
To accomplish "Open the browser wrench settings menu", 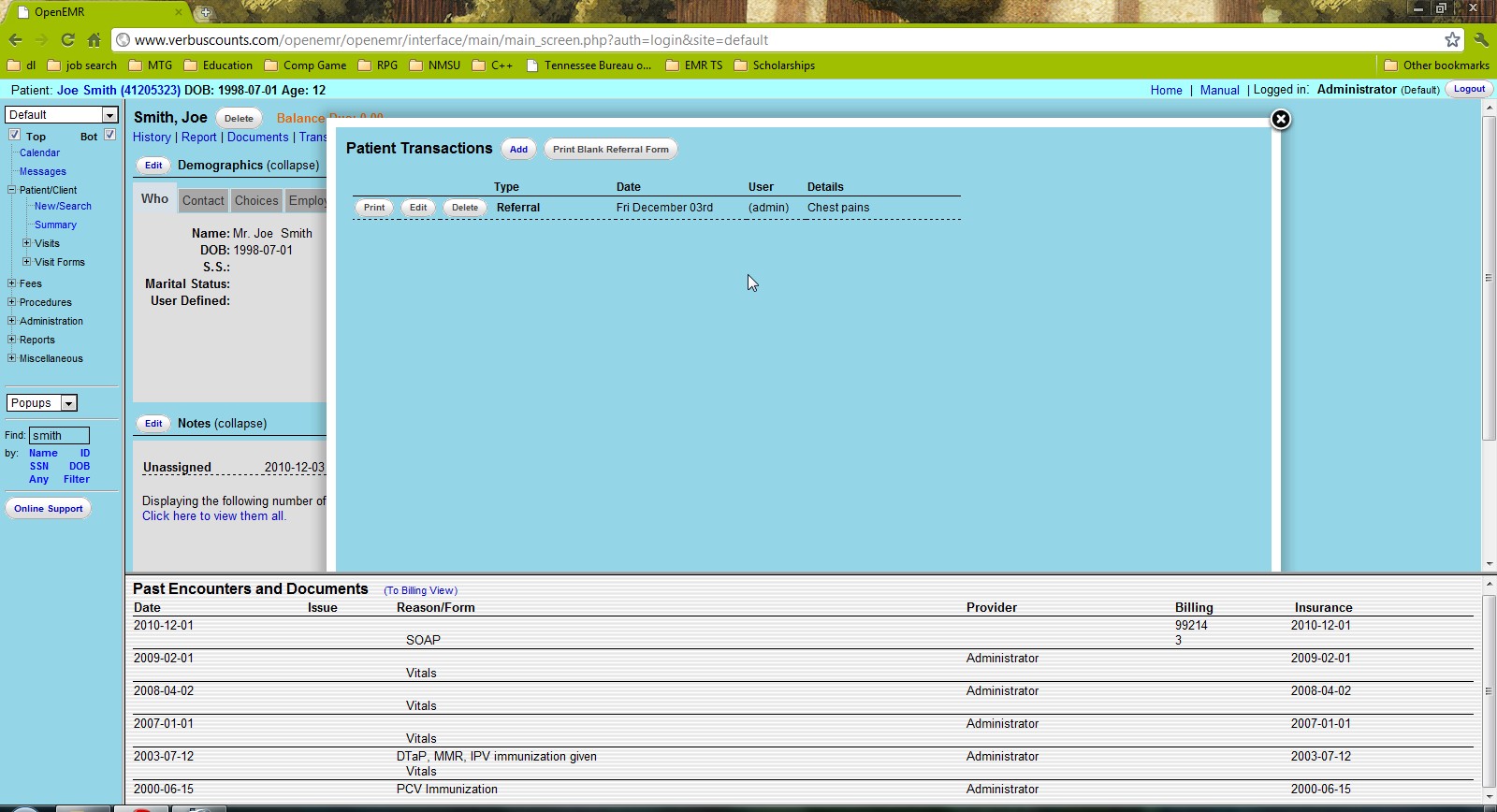I will (1480, 39).
